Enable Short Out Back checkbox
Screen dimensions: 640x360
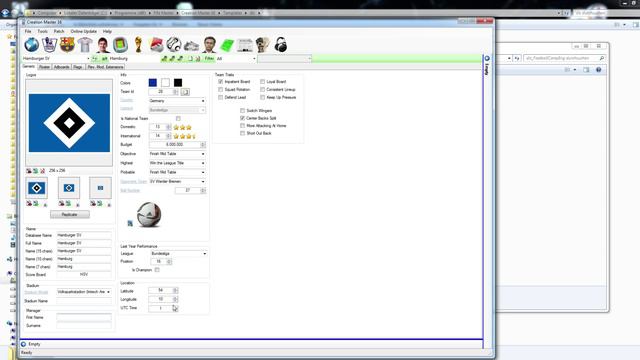click(242, 133)
